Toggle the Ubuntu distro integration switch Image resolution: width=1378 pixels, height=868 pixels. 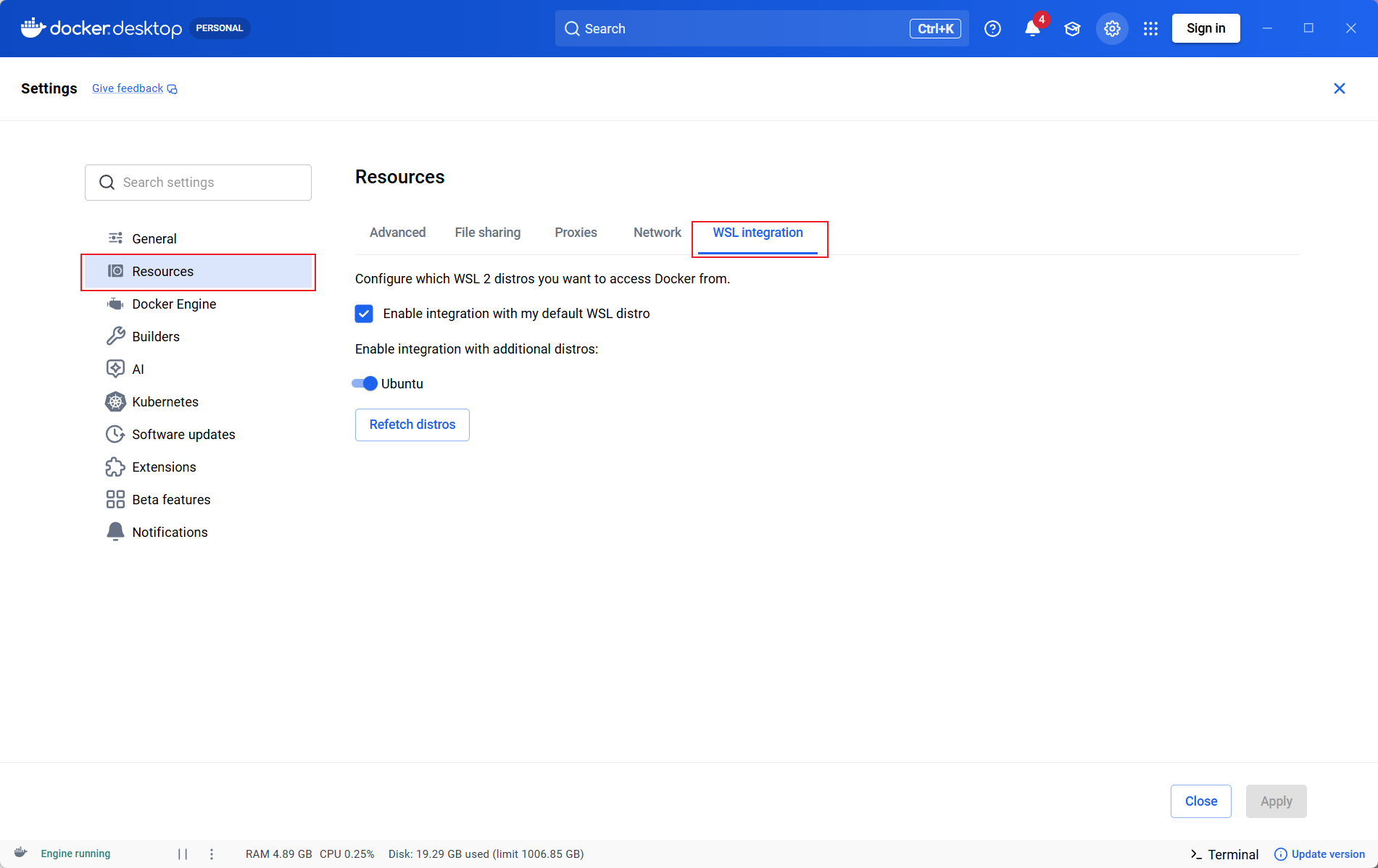[365, 383]
